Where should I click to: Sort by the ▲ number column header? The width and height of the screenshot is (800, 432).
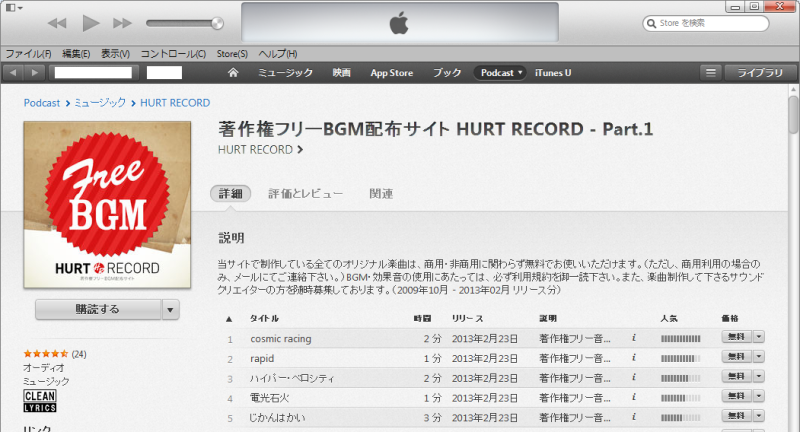click(229, 319)
